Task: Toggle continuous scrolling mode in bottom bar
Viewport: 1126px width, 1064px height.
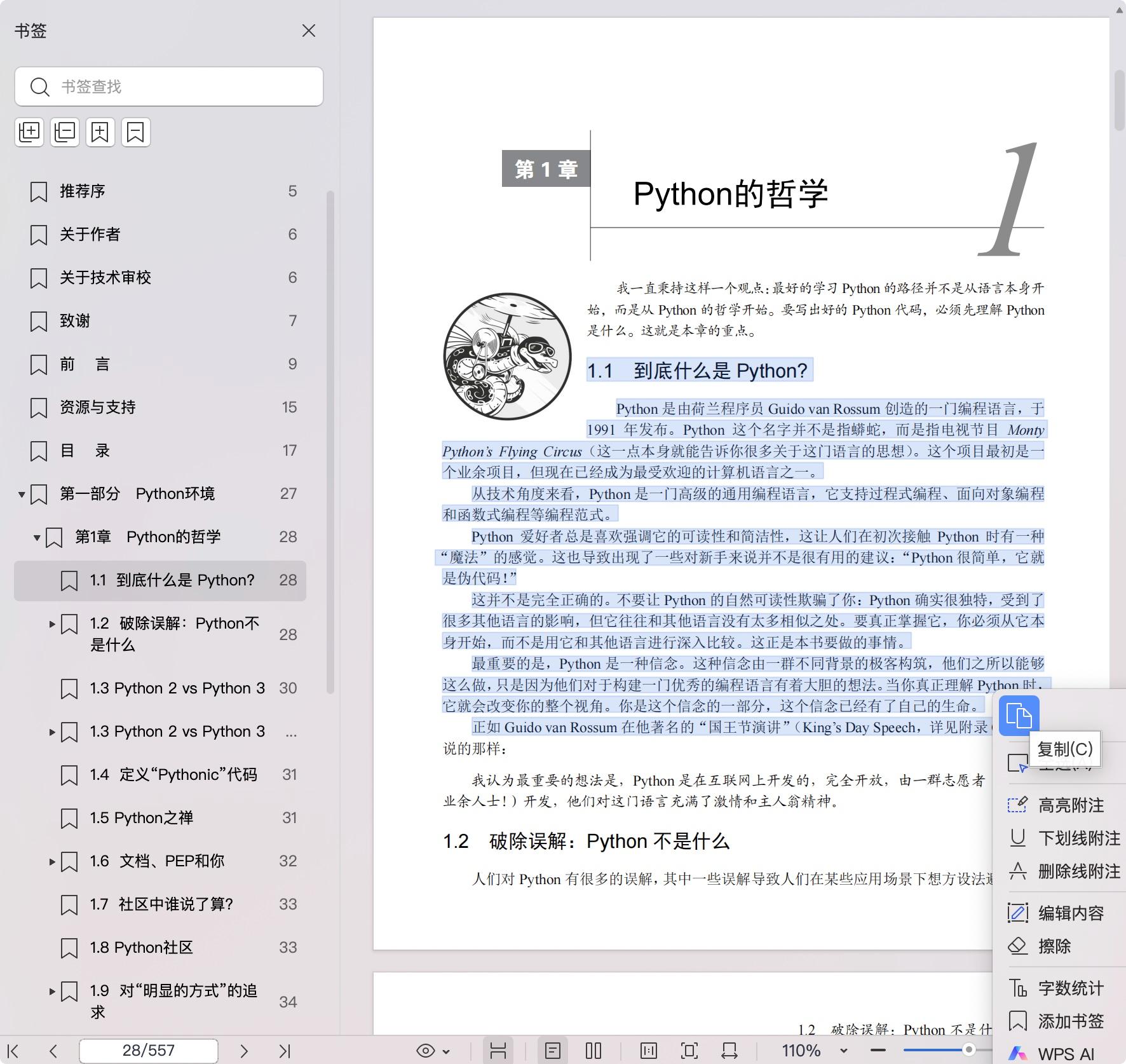Action: tap(498, 1051)
